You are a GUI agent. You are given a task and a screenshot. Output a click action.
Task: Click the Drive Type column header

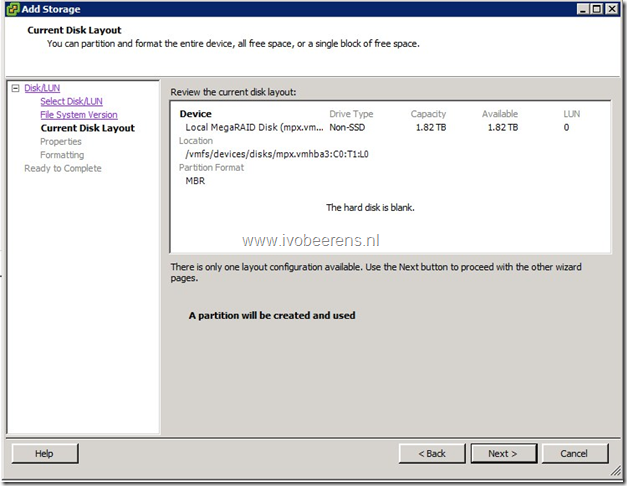click(x=351, y=114)
